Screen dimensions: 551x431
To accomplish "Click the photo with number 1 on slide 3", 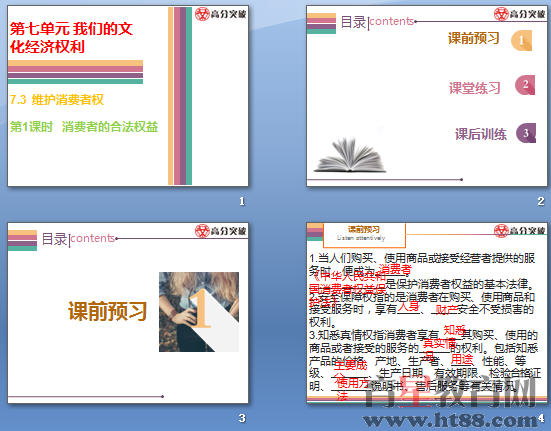I will point(199,312).
